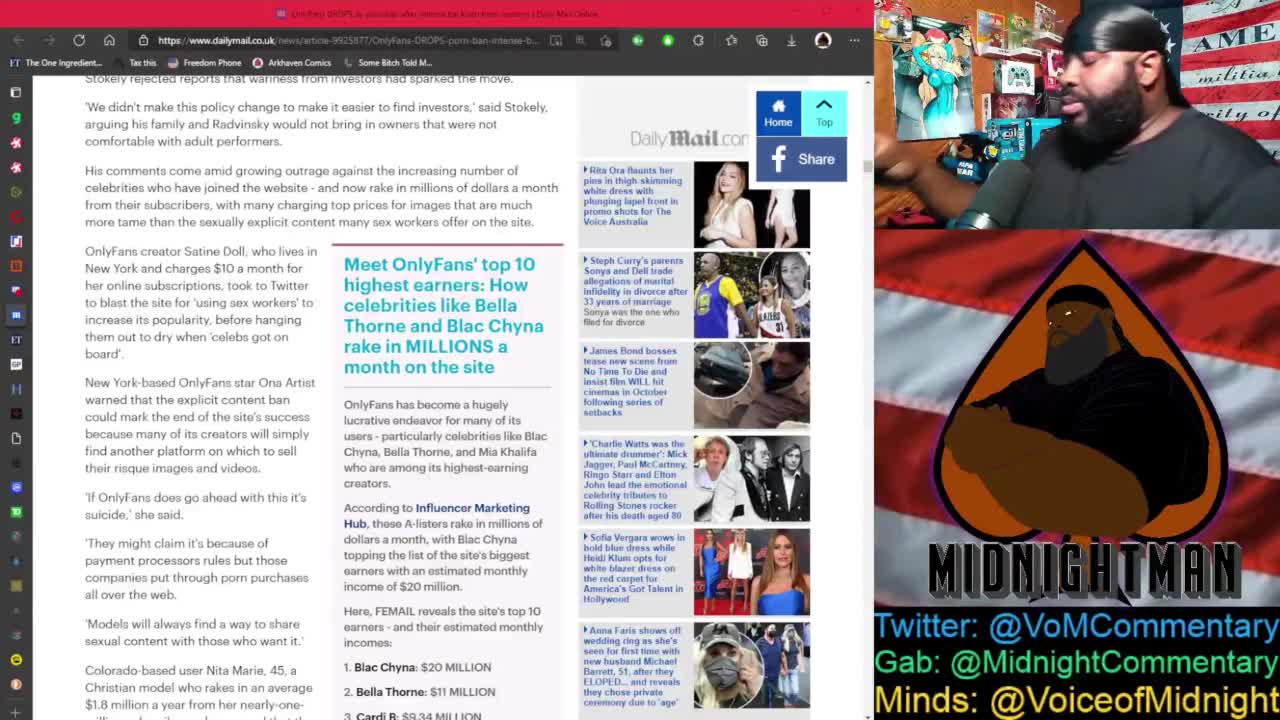
Task: Select the '1. Blac Chyna: $20 MILLION' line
Action: (417, 667)
